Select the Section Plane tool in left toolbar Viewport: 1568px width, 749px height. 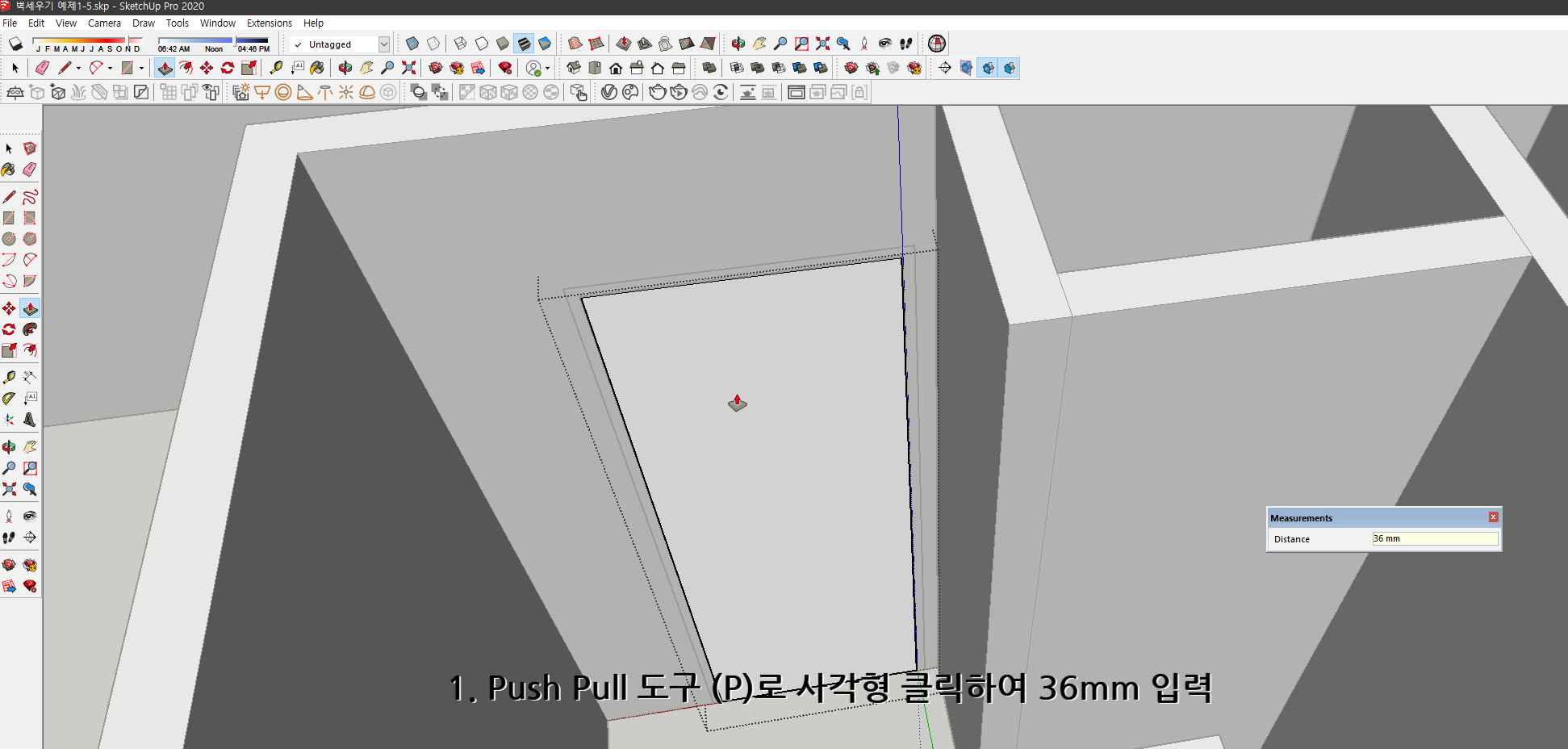(30, 537)
